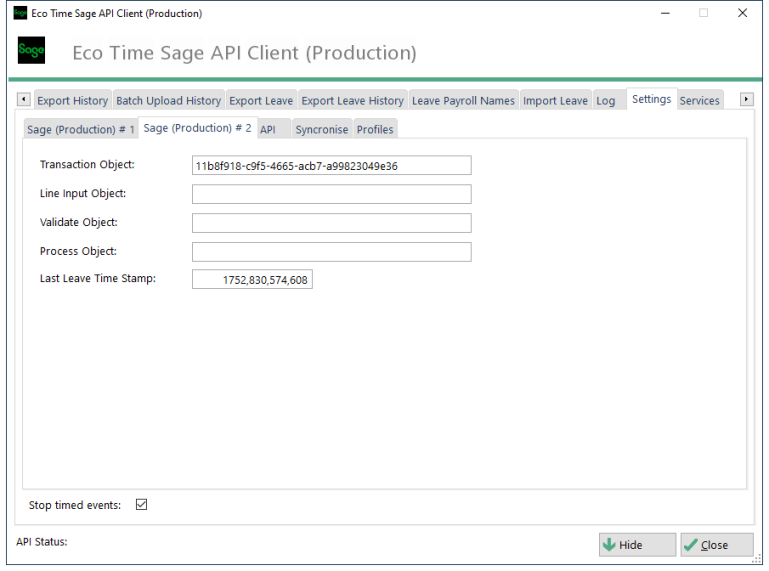This screenshot has height=571, width=769.
Task: Select Sage (Production) # 1 sub-tab
Action: click(81, 130)
